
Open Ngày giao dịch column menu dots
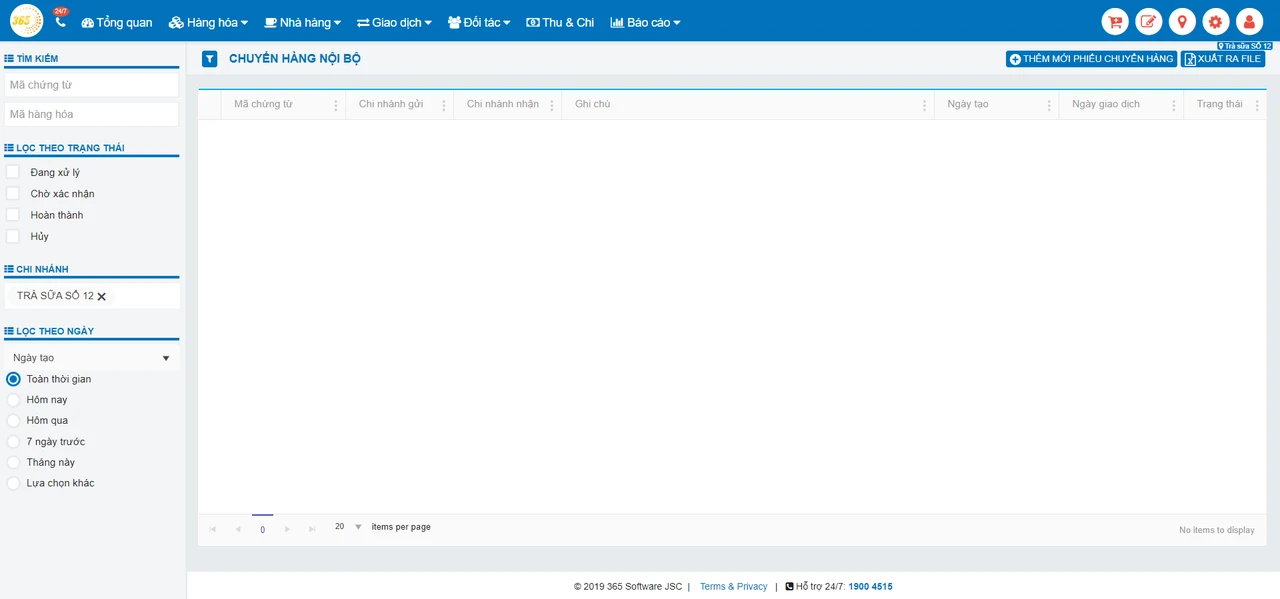(1174, 105)
